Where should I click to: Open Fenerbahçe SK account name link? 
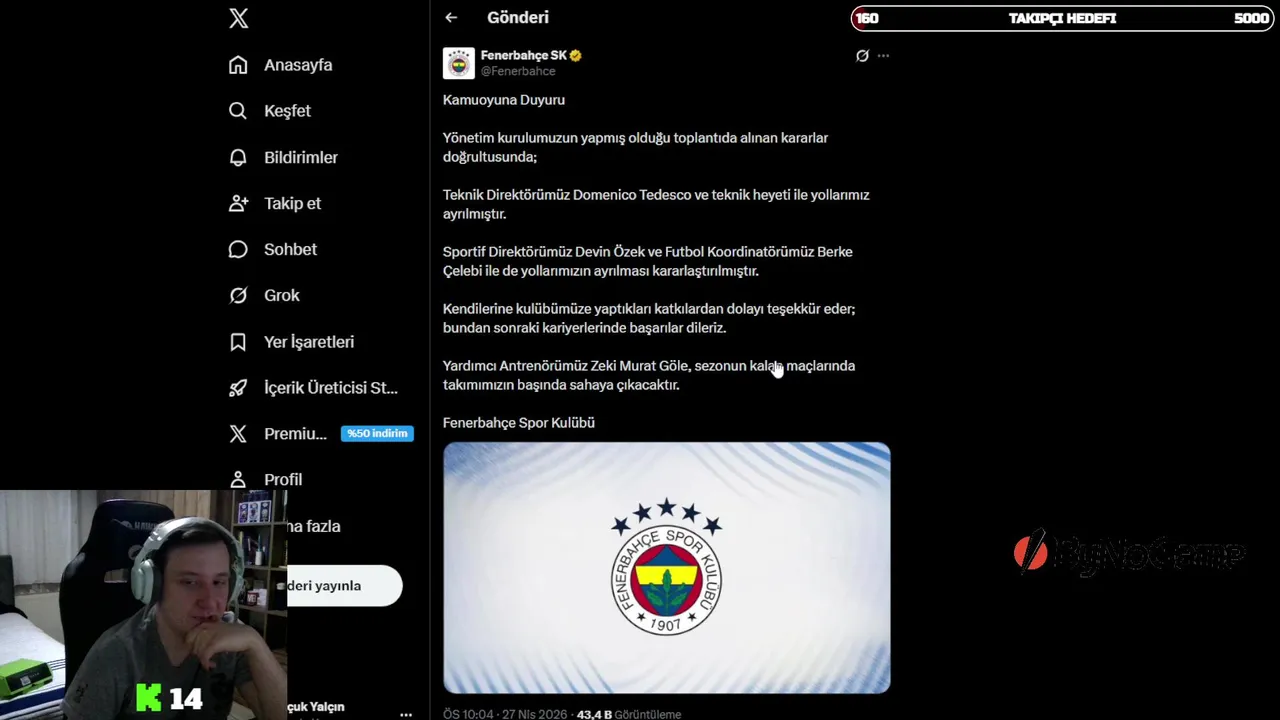coord(524,56)
